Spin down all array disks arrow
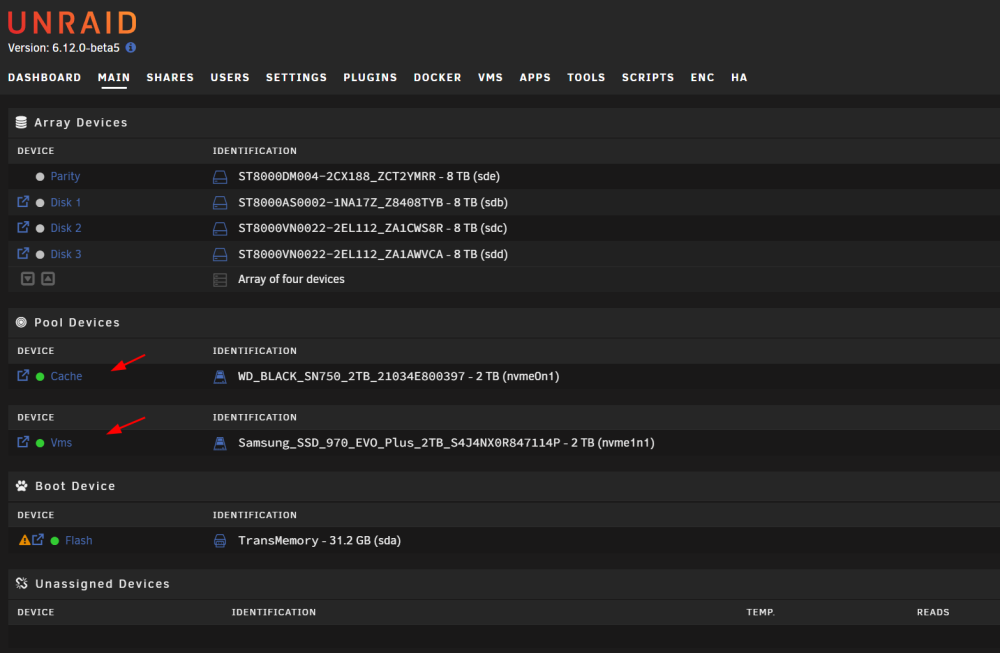This screenshot has width=1000, height=653. tap(27, 279)
